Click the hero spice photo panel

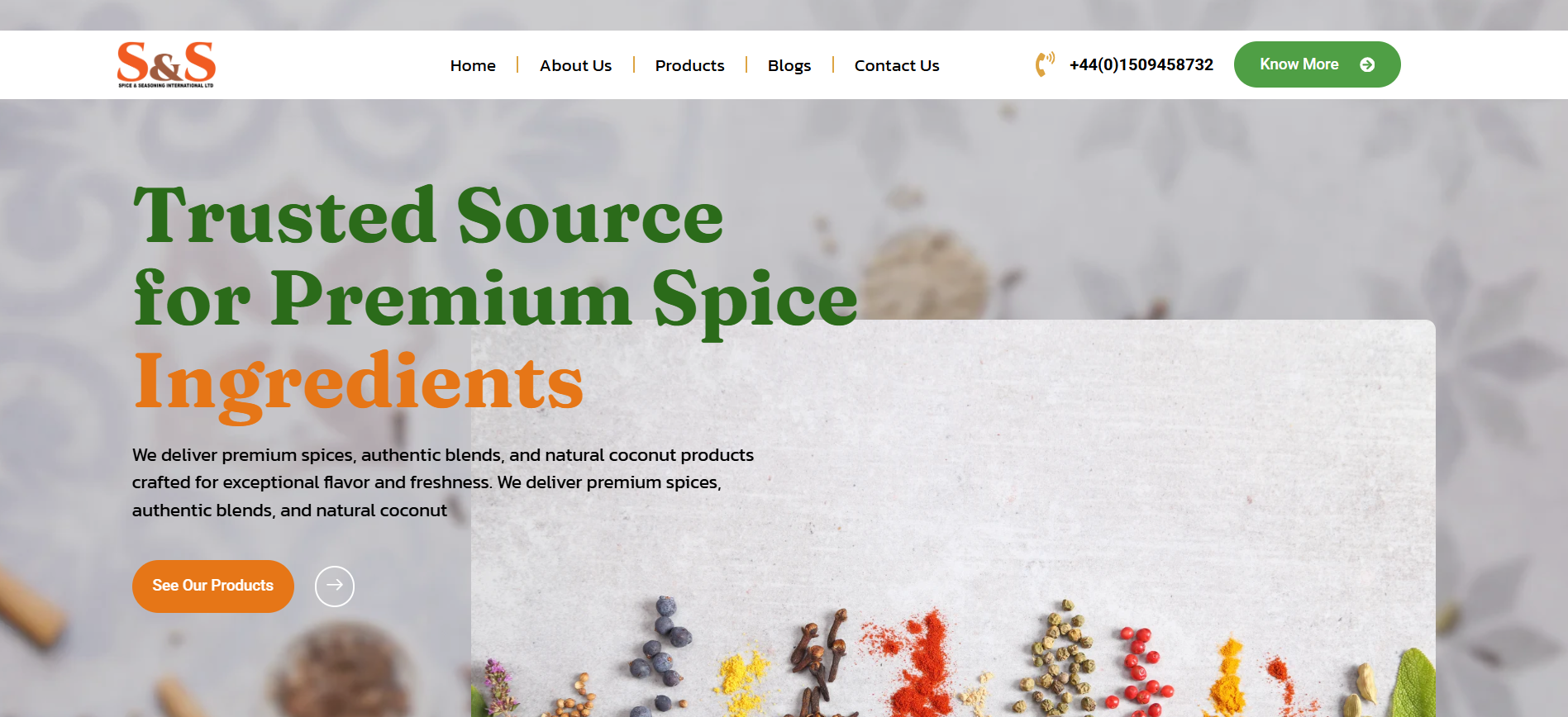pyautogui.click(x=953, y=518)
